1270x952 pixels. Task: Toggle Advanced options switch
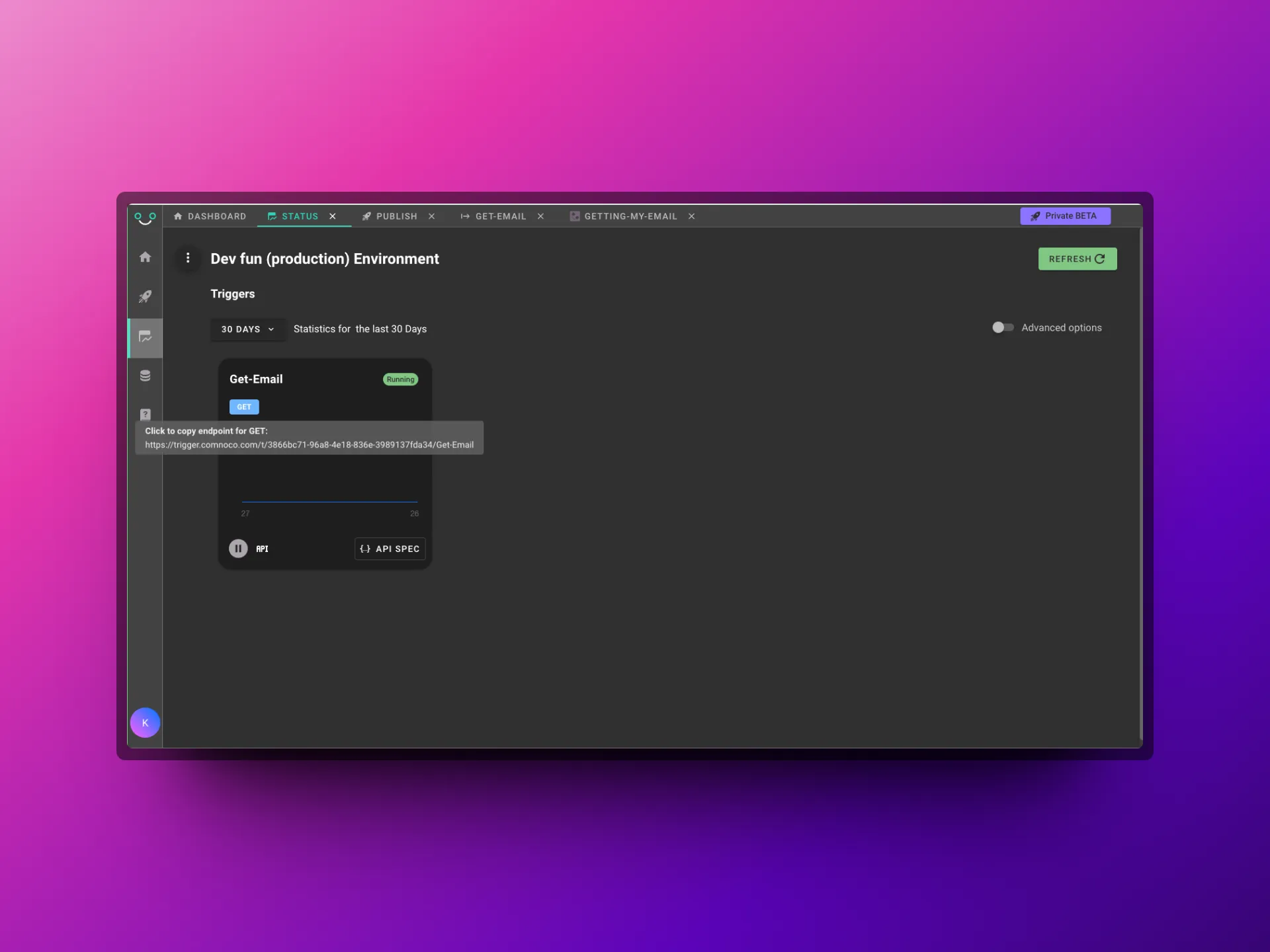[x=1002, y=328]
